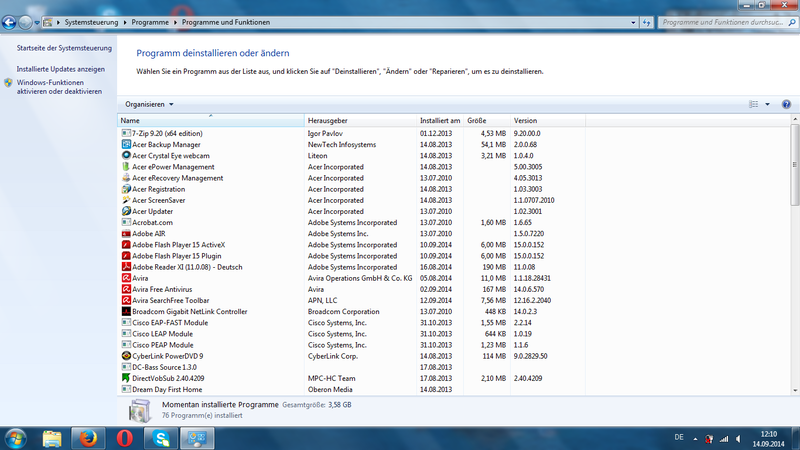Launch Opera from the taskbar
This screenshot has width=800, height=450.
(x=122, y=438)
